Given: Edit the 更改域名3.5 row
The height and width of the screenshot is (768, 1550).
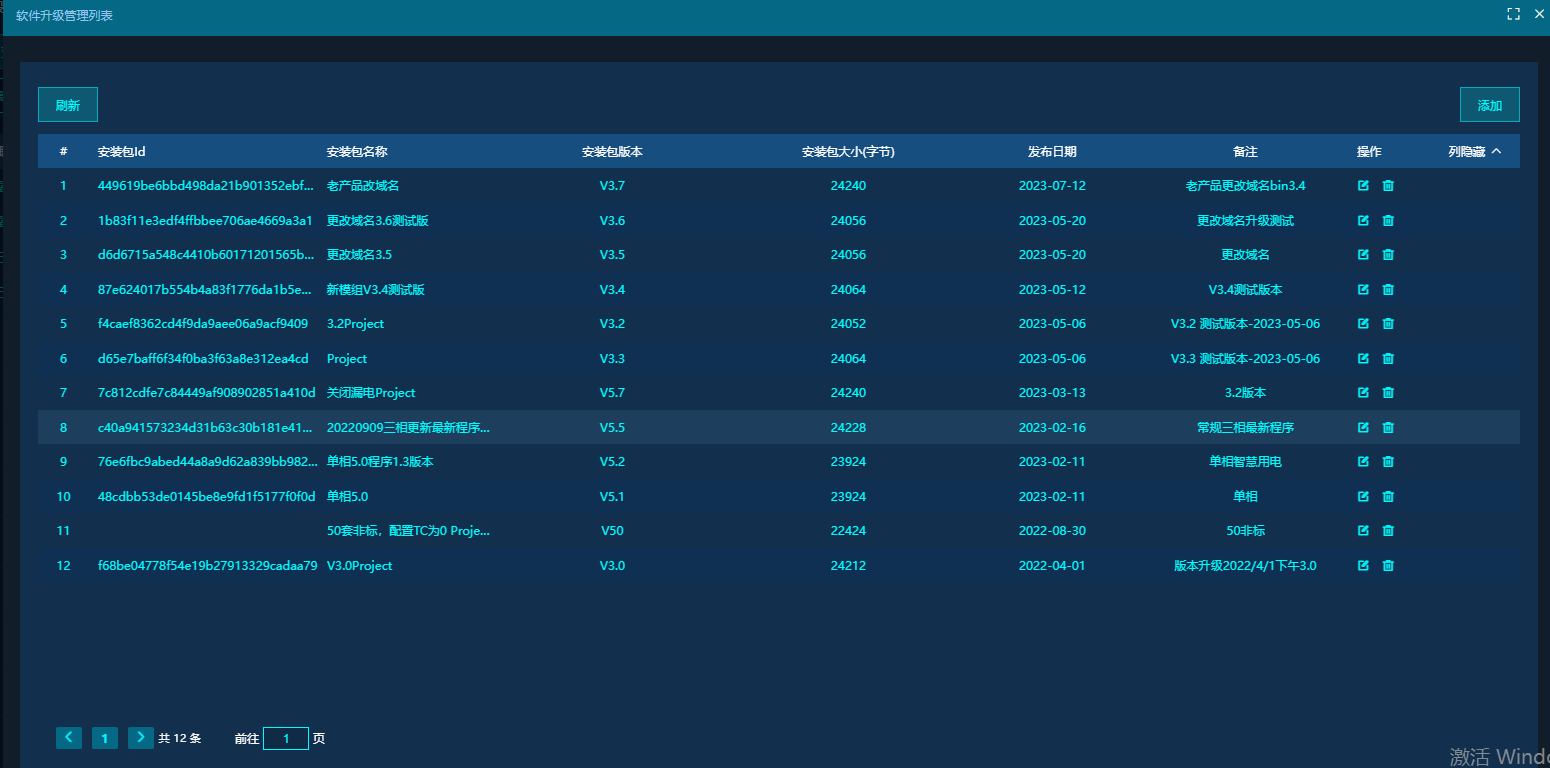Looking at the screenshot, I should 1363,255.
